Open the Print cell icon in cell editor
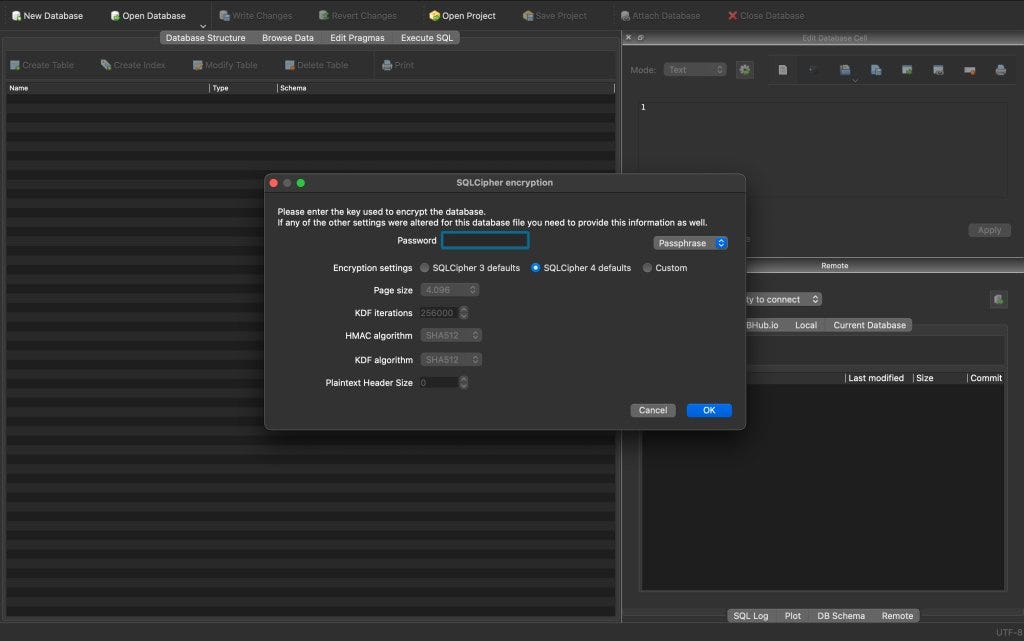Viewport: 1024px width, 641px height. pyautogui.click(x=1001, y=70)
